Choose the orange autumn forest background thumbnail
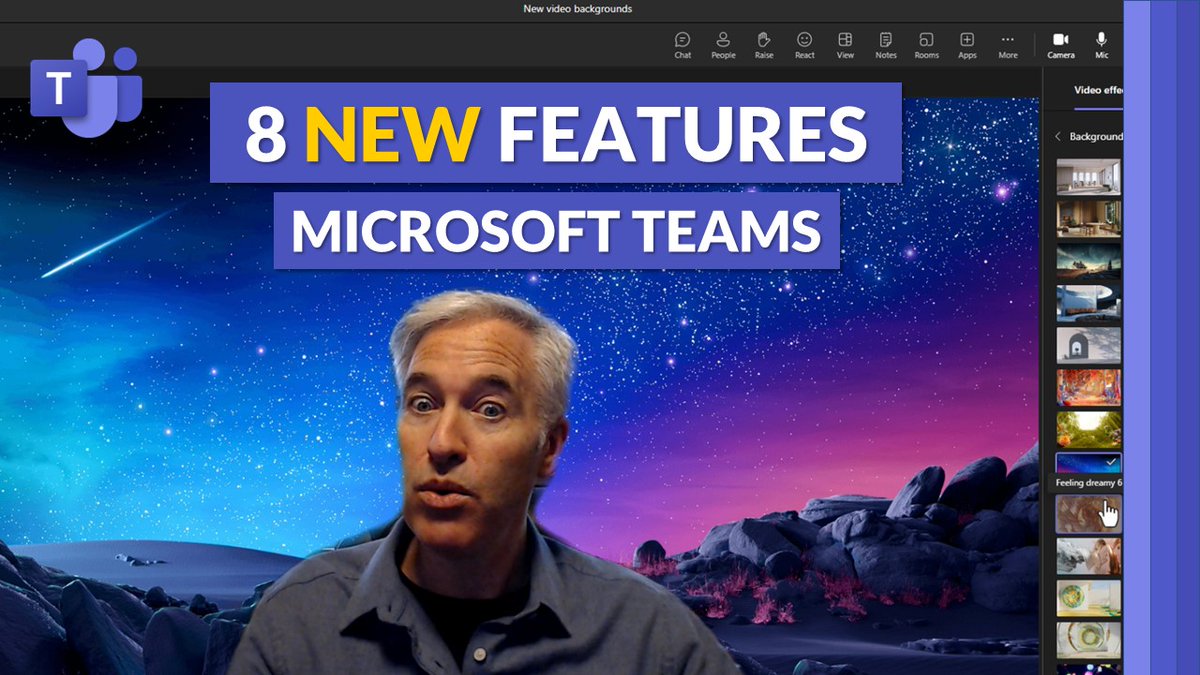 [x=1089, y=387]
